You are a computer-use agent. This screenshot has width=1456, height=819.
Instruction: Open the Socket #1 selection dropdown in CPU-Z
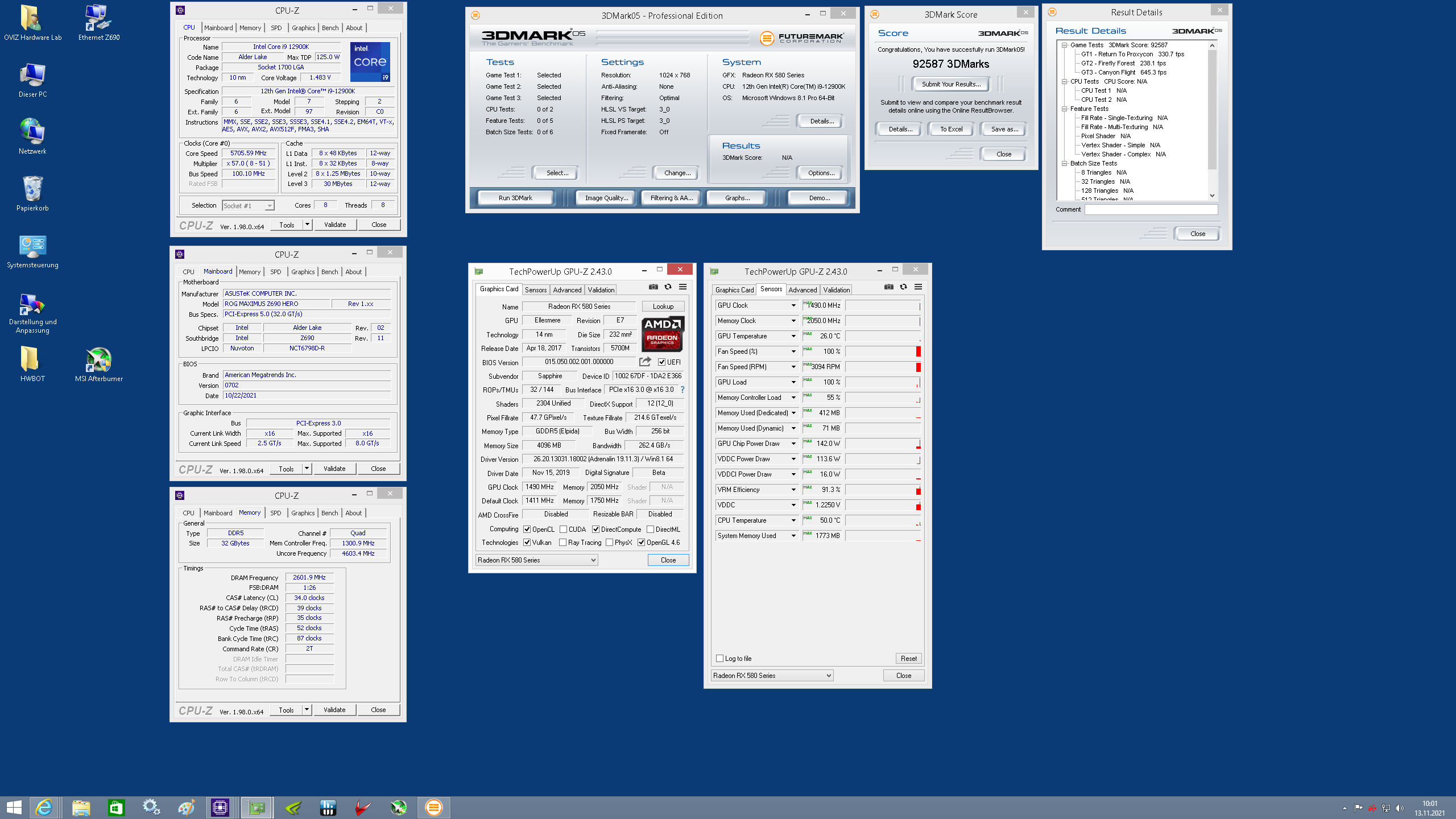tap(248, 205)
